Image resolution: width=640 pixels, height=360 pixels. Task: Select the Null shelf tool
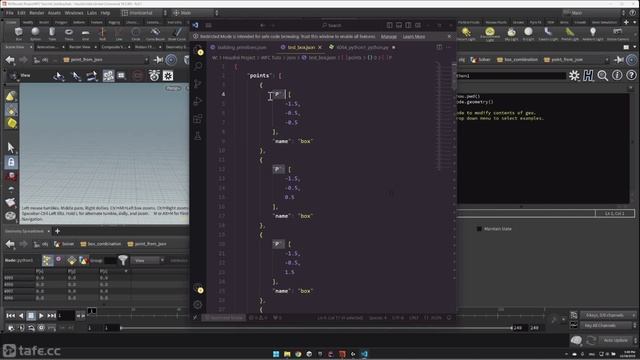(102, 33)
